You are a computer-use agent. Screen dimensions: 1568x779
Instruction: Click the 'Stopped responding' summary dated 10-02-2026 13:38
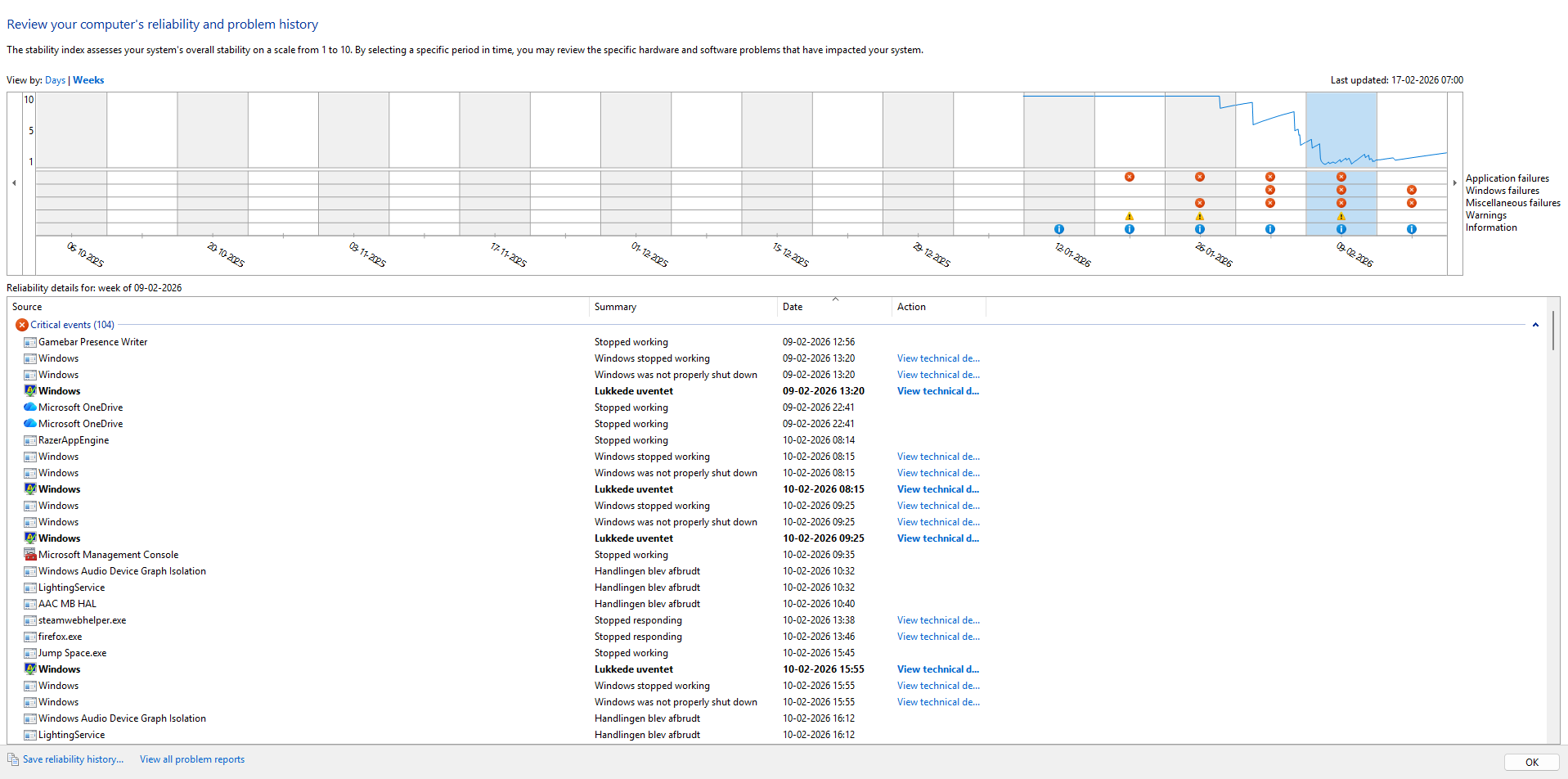(x=638, y=620)
